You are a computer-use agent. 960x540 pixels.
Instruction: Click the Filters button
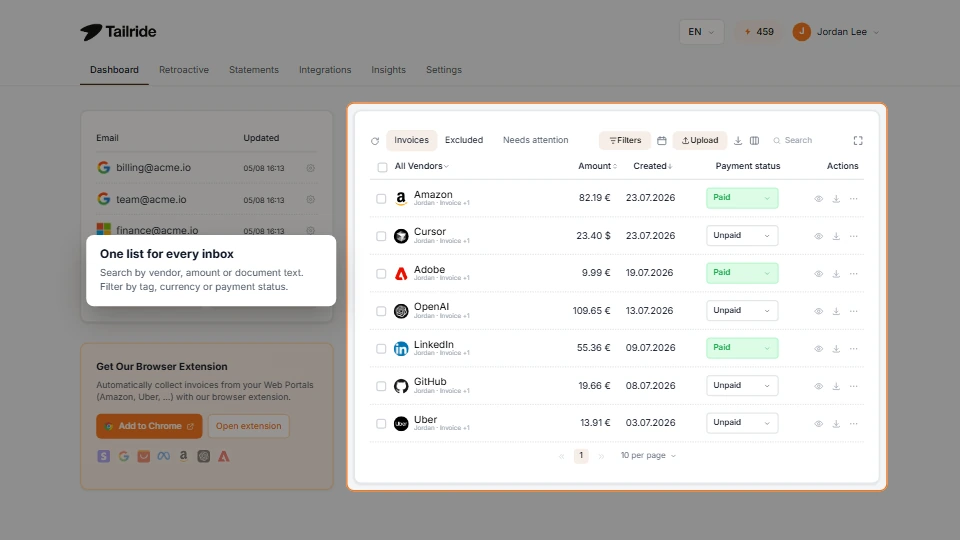click(x=624, y=140)
